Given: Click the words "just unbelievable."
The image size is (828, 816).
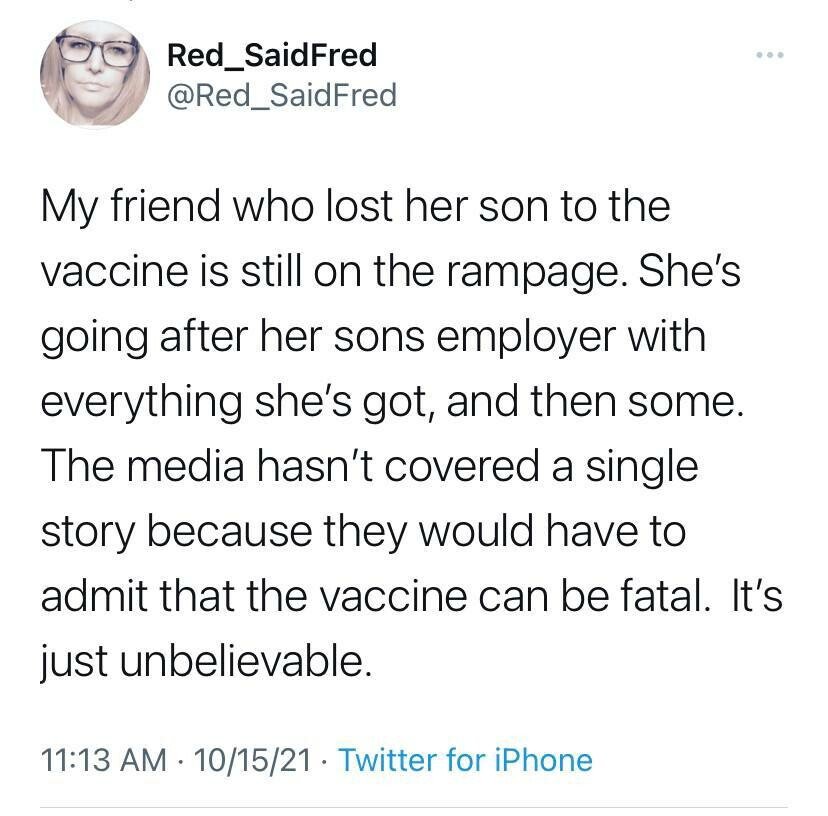Looking at the screenshot, I should [x=205, y=661].
